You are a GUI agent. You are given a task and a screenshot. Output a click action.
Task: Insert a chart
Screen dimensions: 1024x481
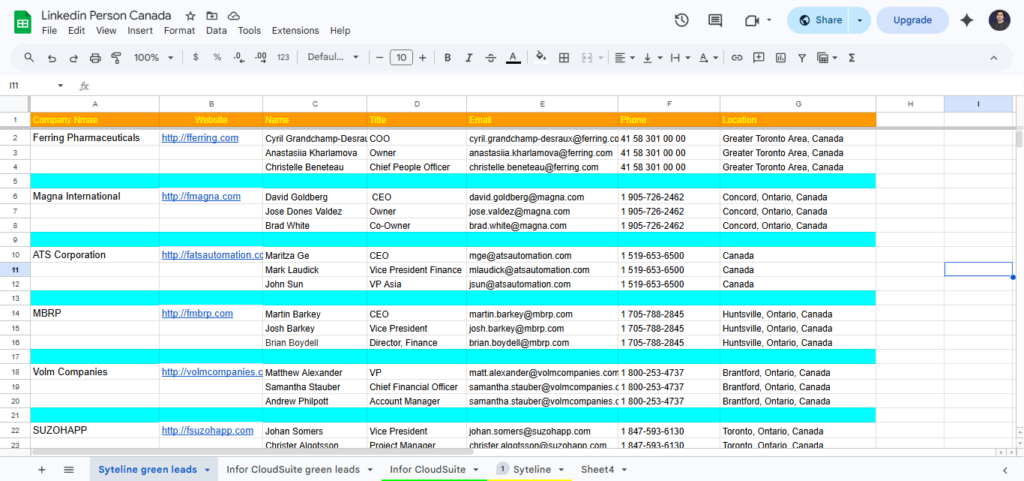(x=780, y=57)
